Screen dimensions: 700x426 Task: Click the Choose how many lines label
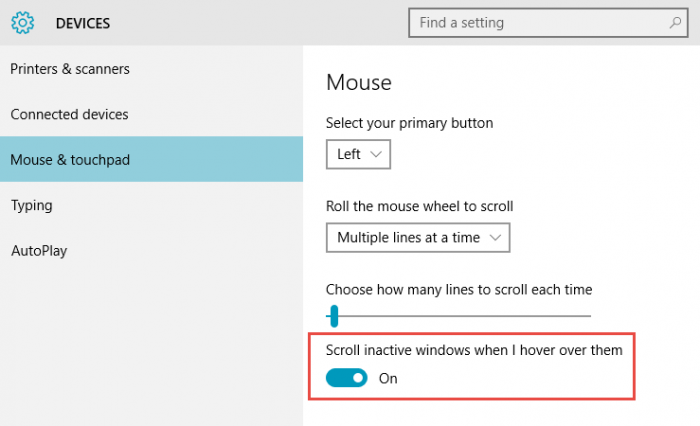(x=459, y=289)
